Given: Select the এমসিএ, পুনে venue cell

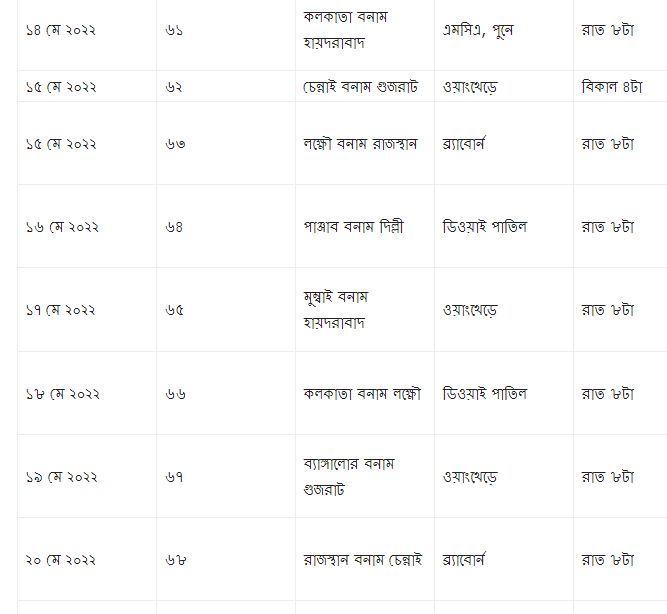Looking at the screenshot, I should 478,31.
